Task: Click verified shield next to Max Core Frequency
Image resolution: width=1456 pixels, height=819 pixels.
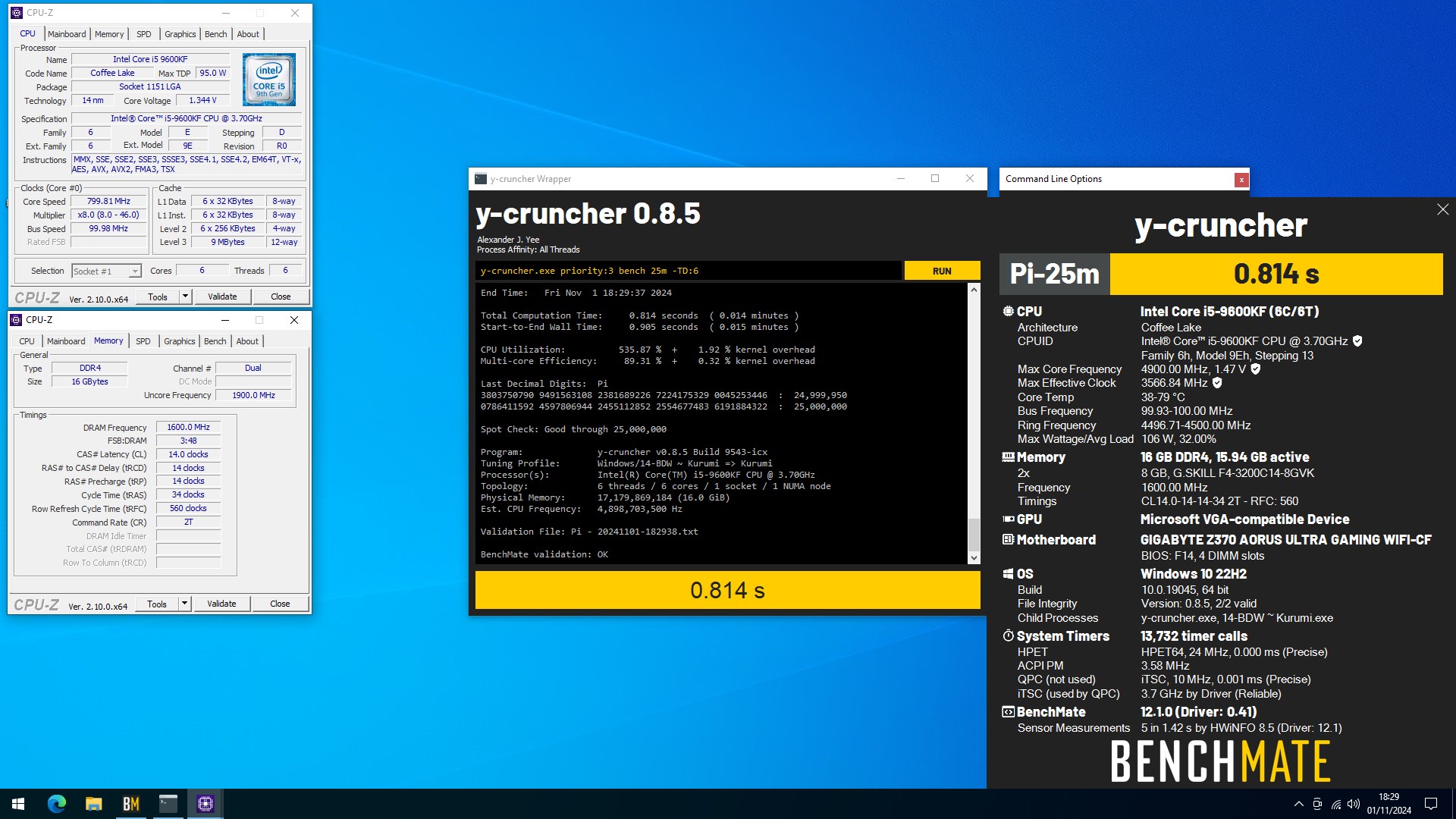Action: coord(1256,369)
